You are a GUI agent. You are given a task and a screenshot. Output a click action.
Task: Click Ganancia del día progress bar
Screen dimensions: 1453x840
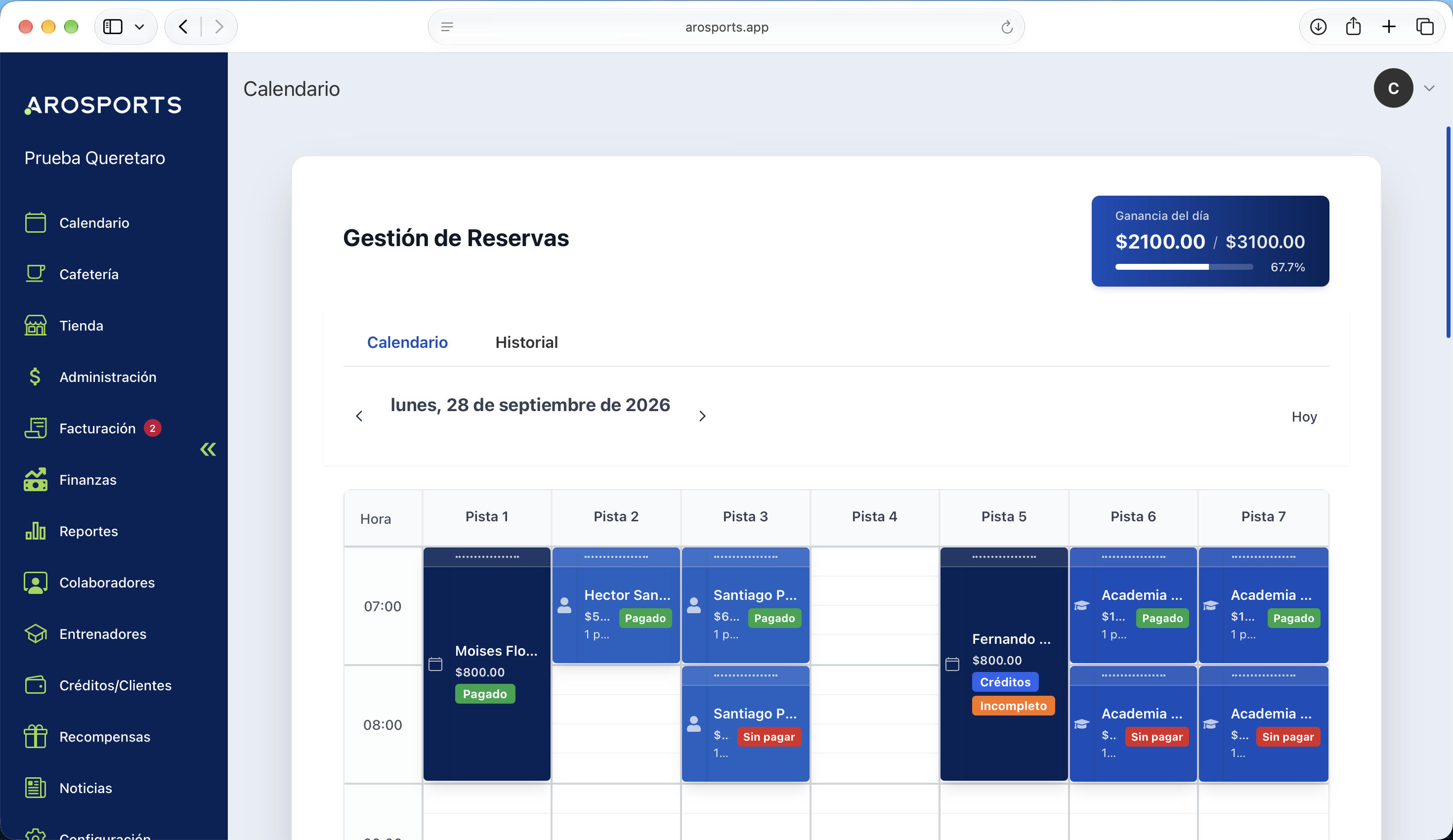1184,267
